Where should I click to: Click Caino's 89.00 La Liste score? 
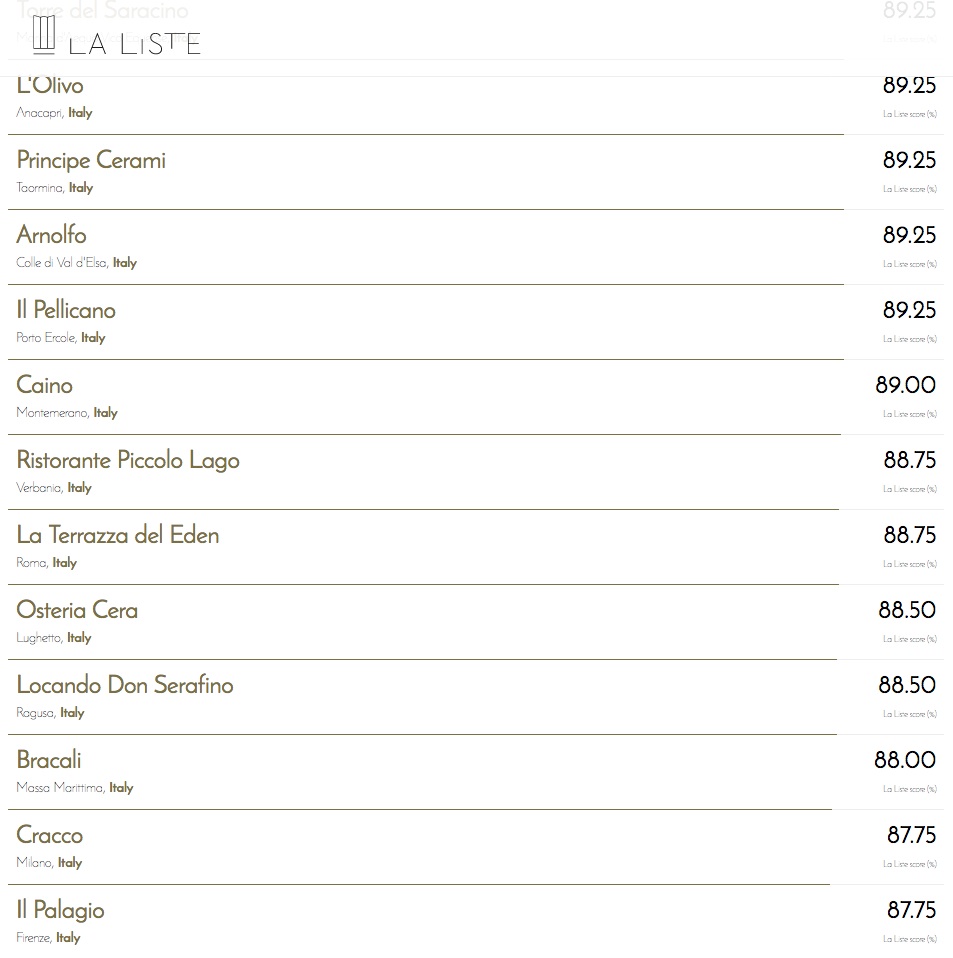[905, 385]
